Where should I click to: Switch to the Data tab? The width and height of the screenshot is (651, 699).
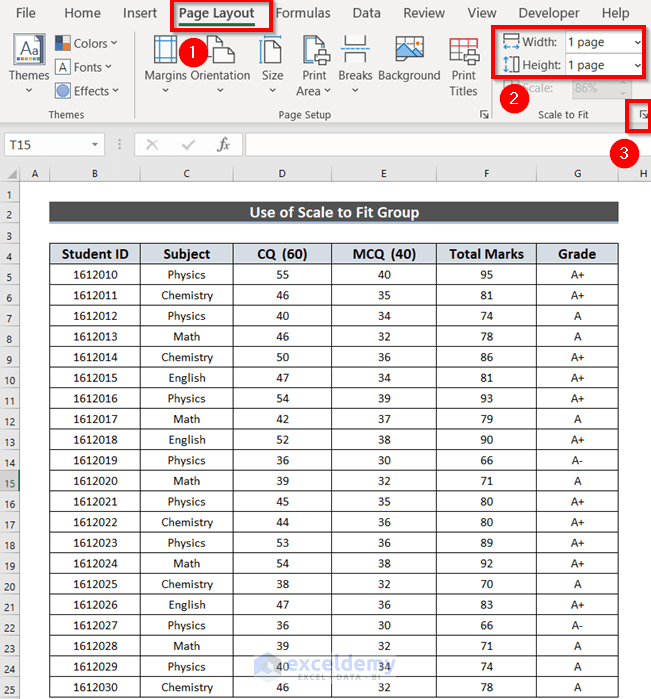pyautogui.click(x=367, y=13)
